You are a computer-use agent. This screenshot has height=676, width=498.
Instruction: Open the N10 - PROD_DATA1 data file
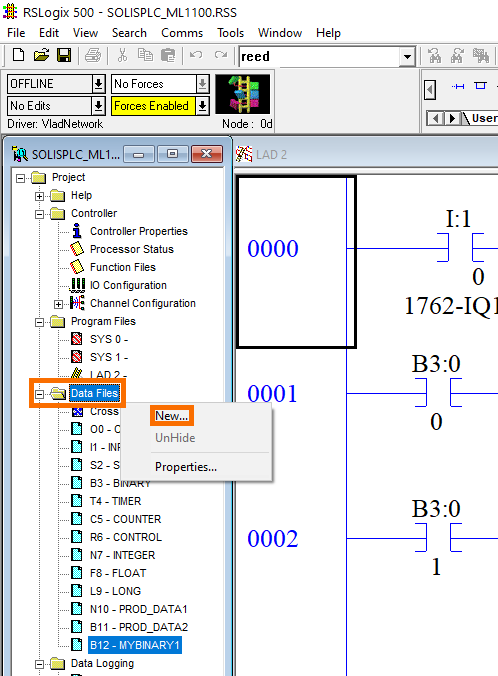click(138, 609)
